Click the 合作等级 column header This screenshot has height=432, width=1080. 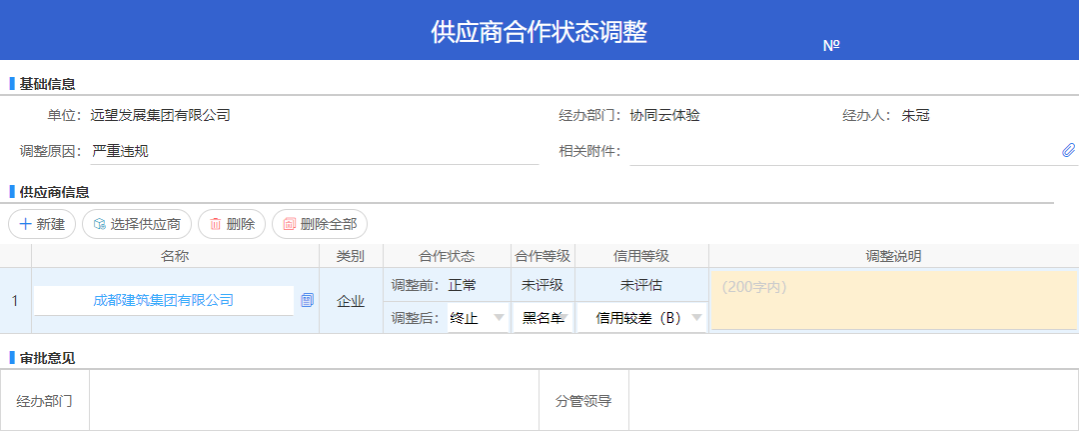coord(543,256)
